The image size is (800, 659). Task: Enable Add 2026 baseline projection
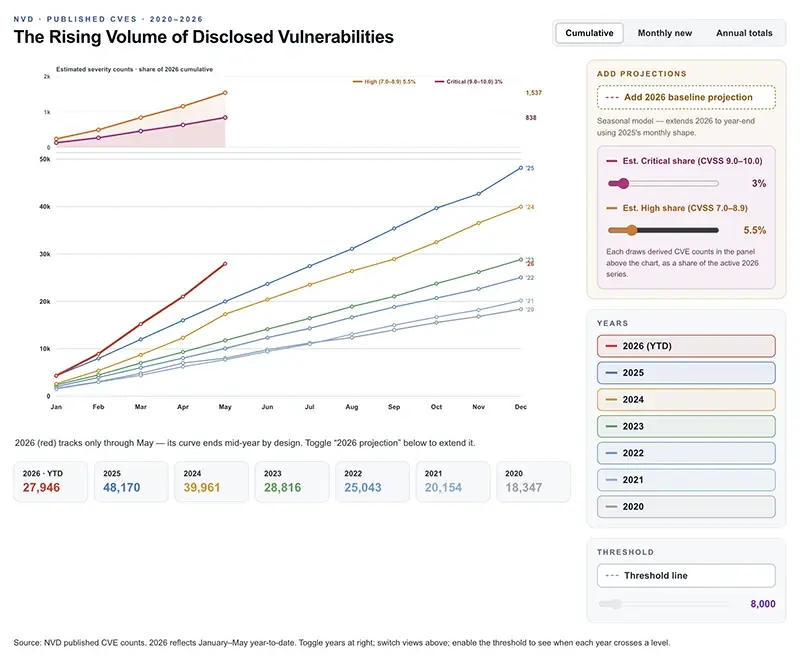[x=686, y=97]
